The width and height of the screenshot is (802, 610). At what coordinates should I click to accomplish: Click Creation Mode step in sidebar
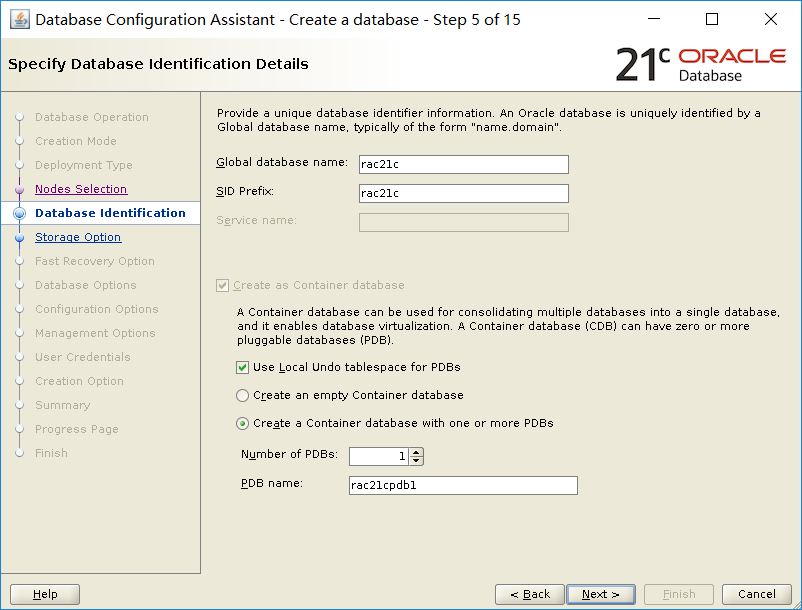(x=76, y=141)
